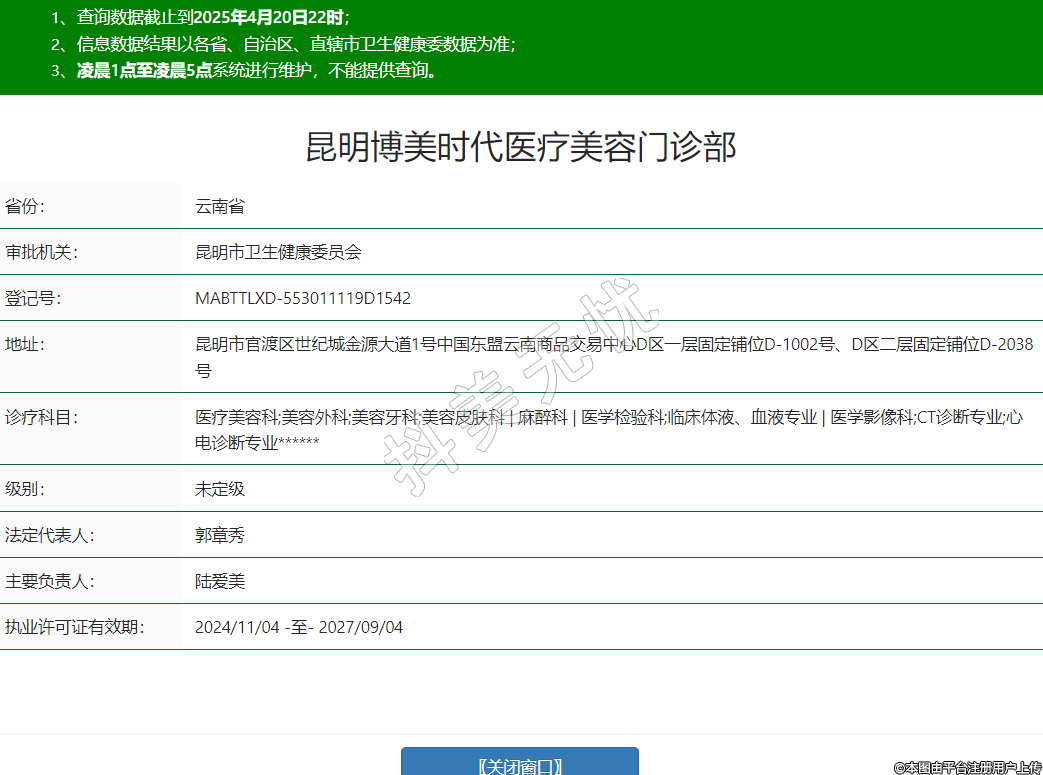Select the 执业许可证有效期 field label
The image size is (1043, 775).
coord(75,627)
